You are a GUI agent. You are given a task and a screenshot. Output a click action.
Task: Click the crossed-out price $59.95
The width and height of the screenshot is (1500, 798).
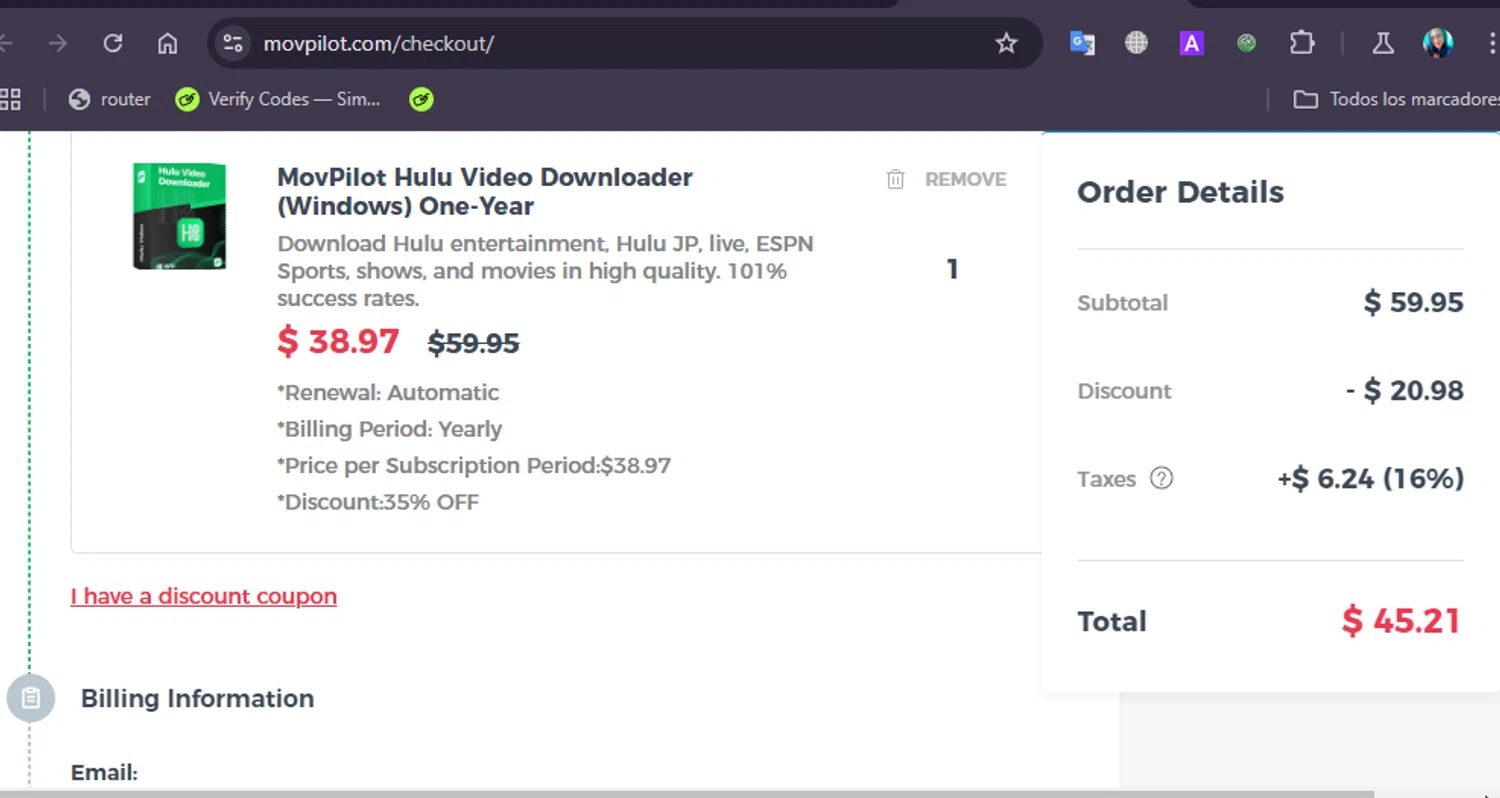(473, 343)
